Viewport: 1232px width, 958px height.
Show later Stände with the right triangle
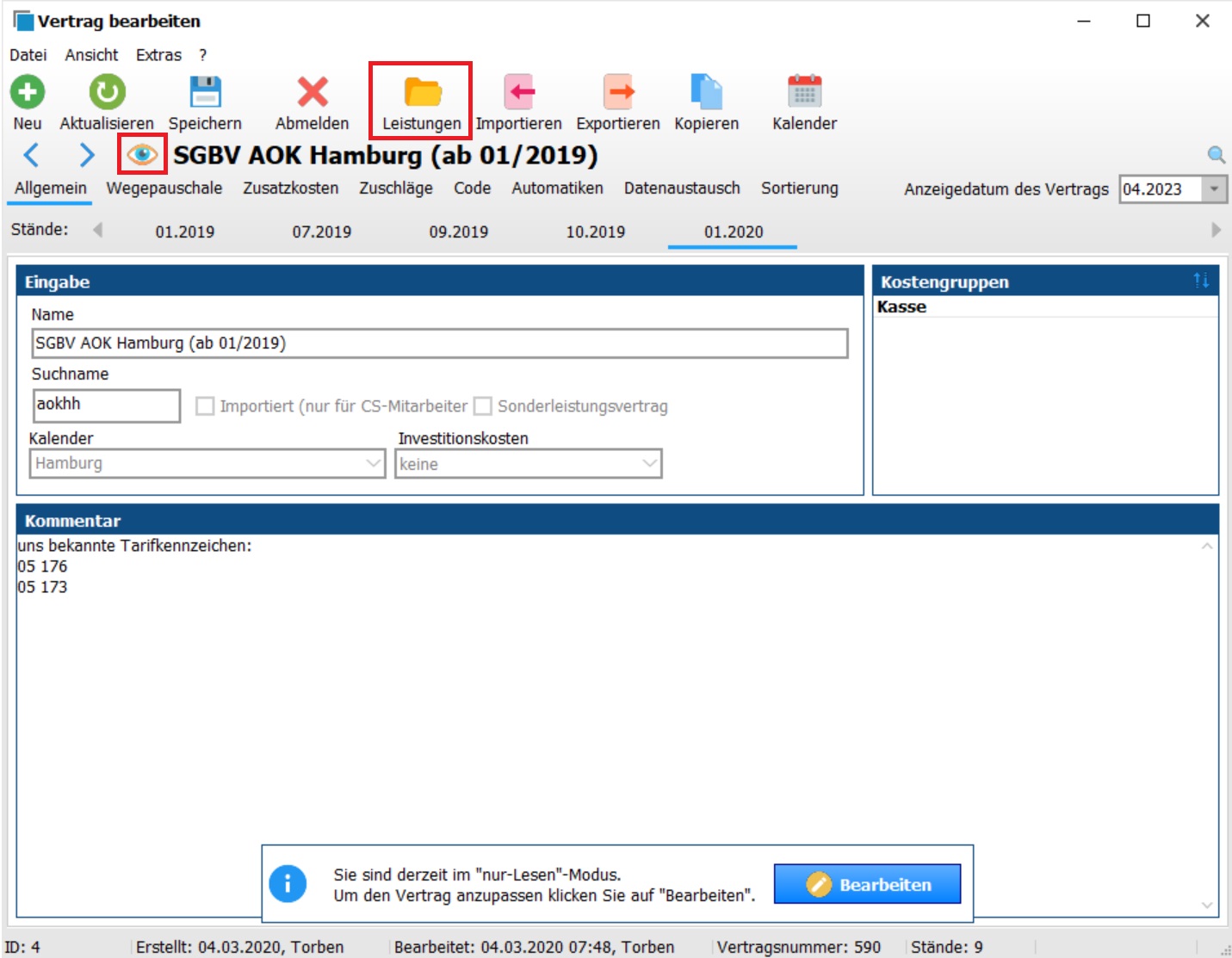point(1216,230)
